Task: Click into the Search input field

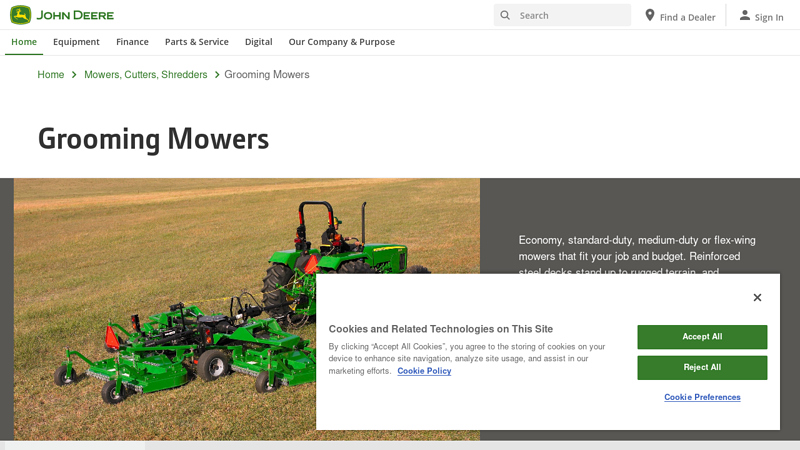Action: pyautogui.click(x=570, y=15)
